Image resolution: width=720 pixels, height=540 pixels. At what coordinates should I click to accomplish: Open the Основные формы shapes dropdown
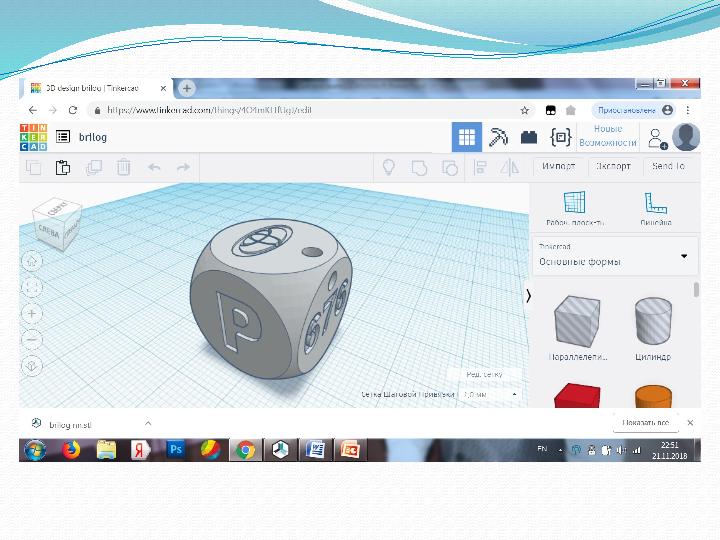pyautogui.click(x=615, y=256)
